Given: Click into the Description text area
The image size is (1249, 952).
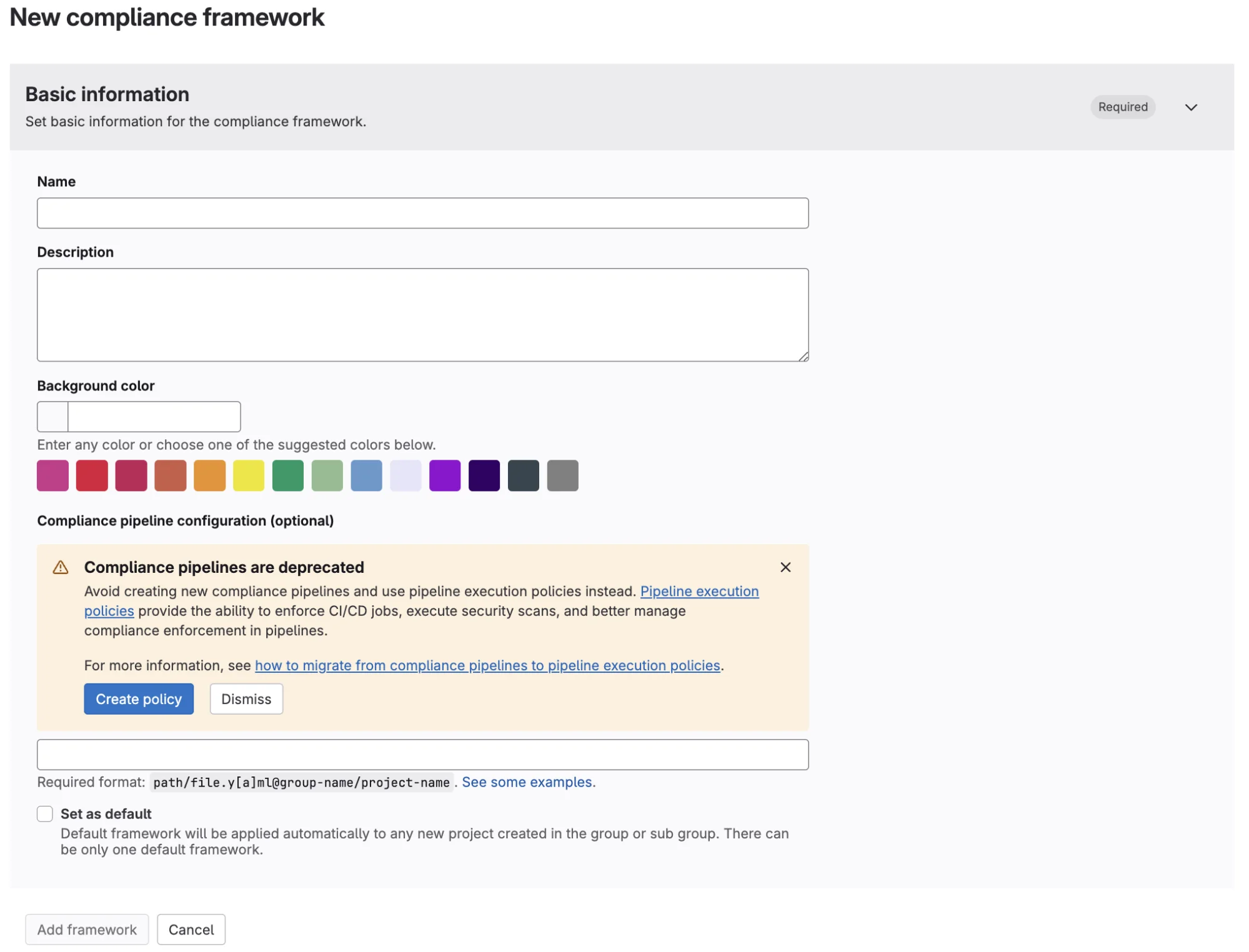Looking at the screenshot, I should point(422,315).
